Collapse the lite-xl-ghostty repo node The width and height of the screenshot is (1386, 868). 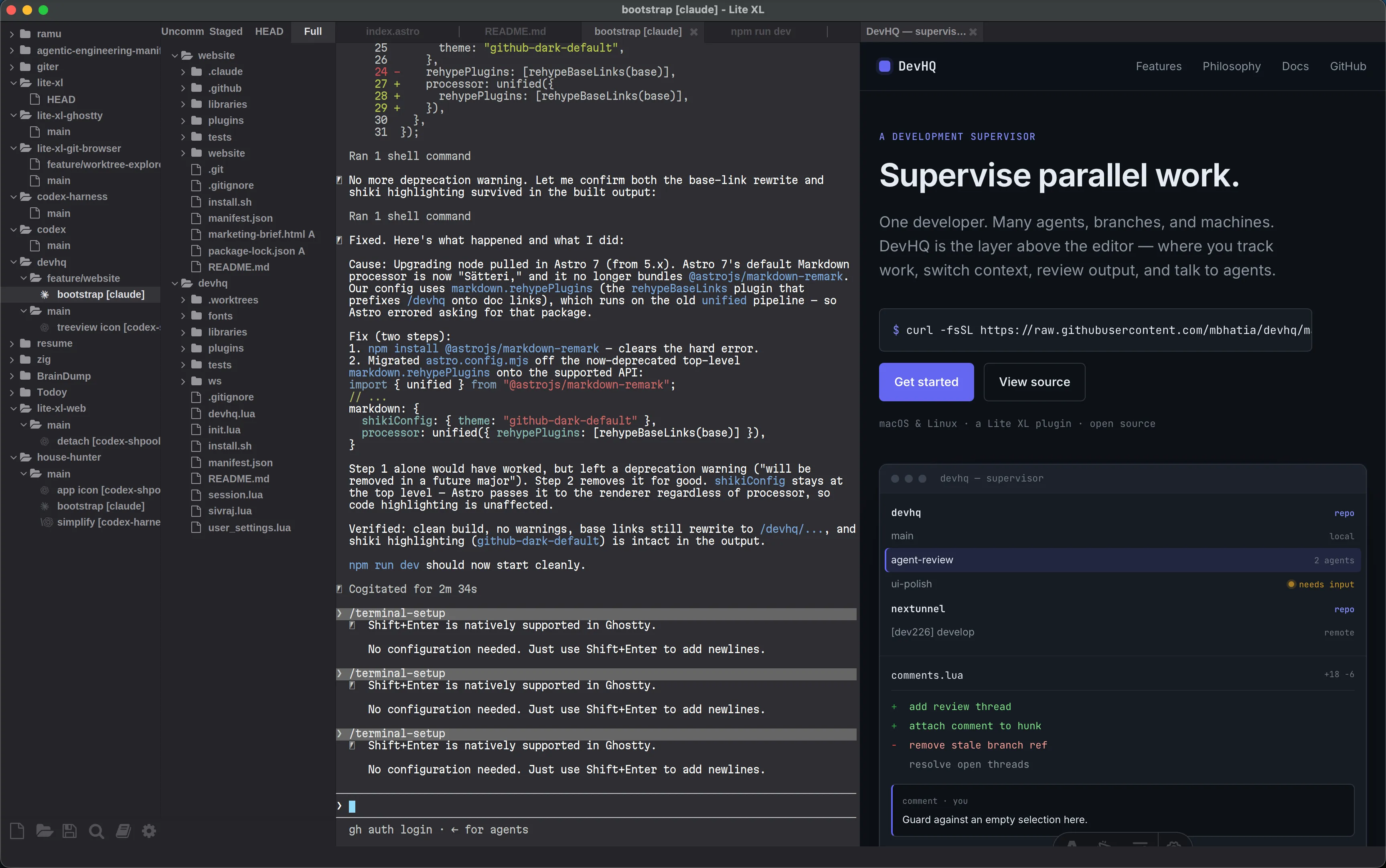(x=13, y=115)
